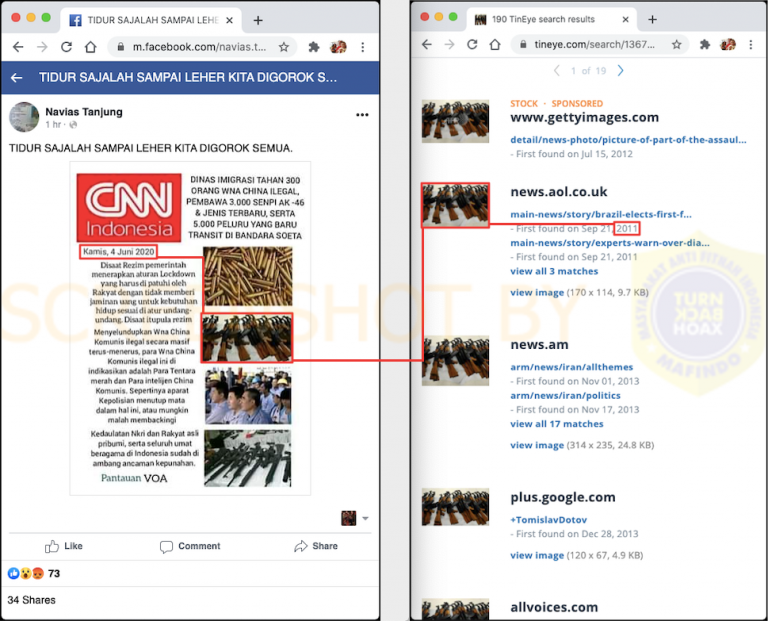Go back in the Facebook browser window
Viewport: 768px width, 621px height.
pos(18,47)
